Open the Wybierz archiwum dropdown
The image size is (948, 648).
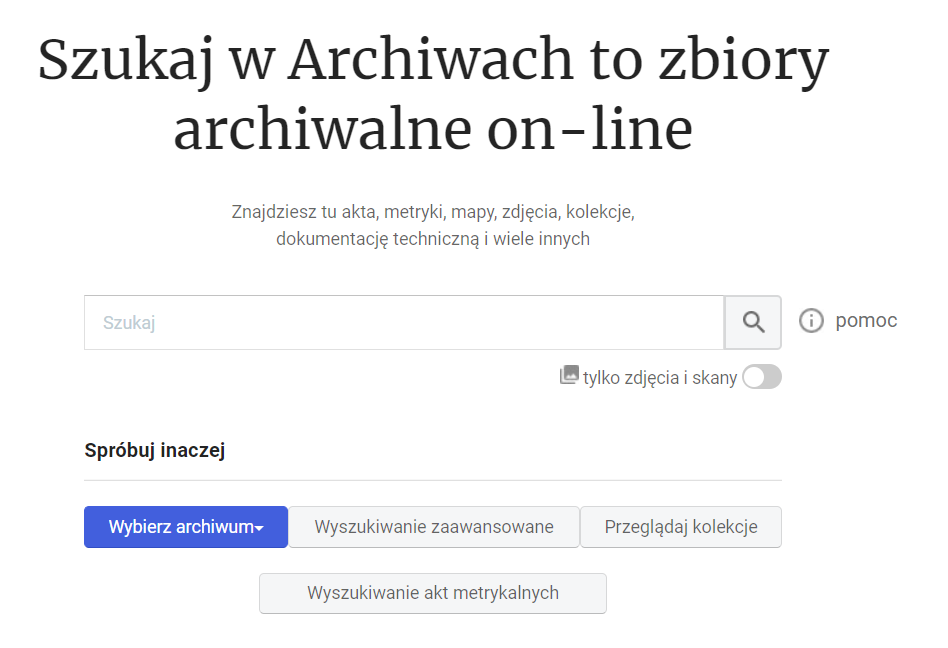(186, 527)
